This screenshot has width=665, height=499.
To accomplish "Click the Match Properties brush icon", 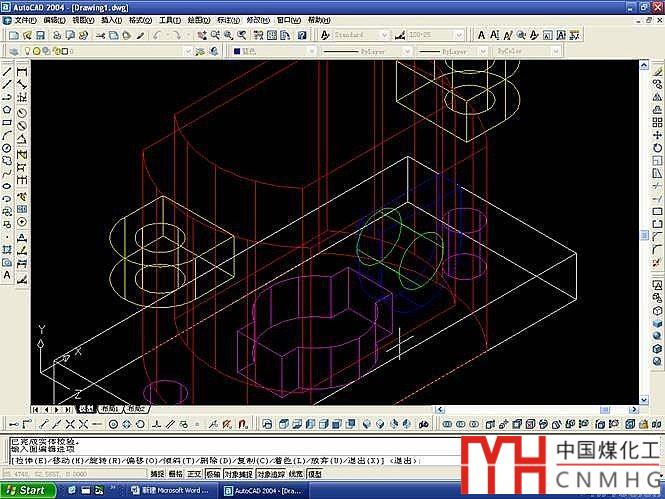I will pyautogui.click(x=140, y=35).
